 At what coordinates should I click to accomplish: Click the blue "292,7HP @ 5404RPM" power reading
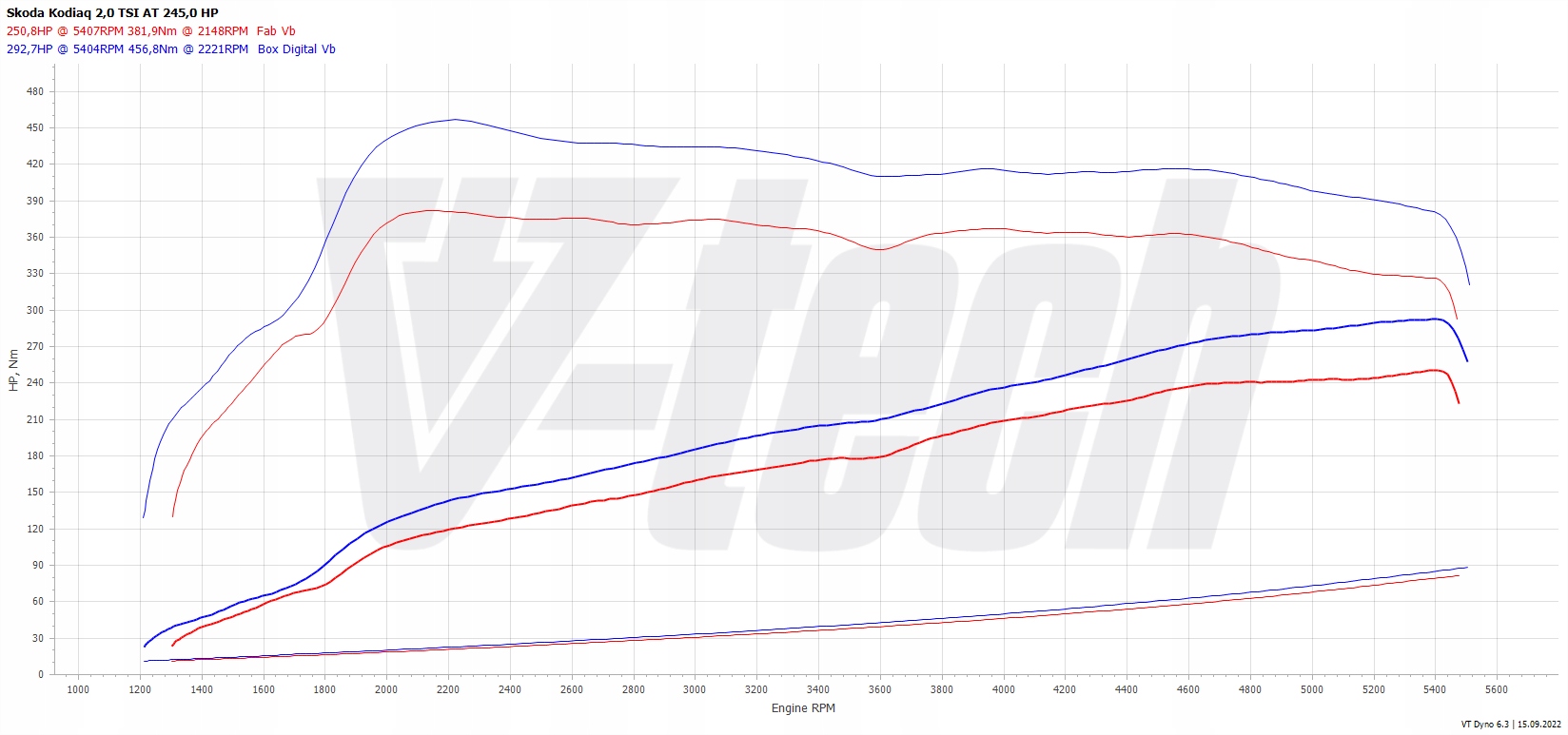tap(65, 49)
